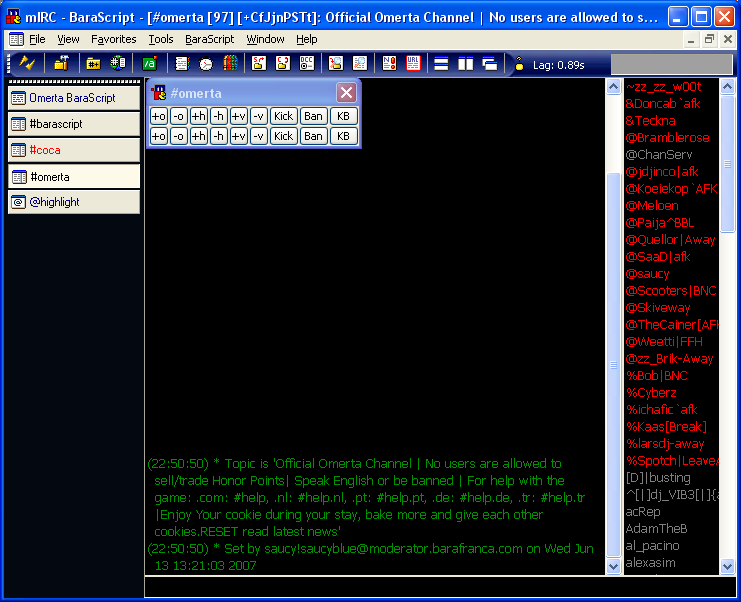Open the Scripts Editor toolbar icon

click(x=149, y=64)
